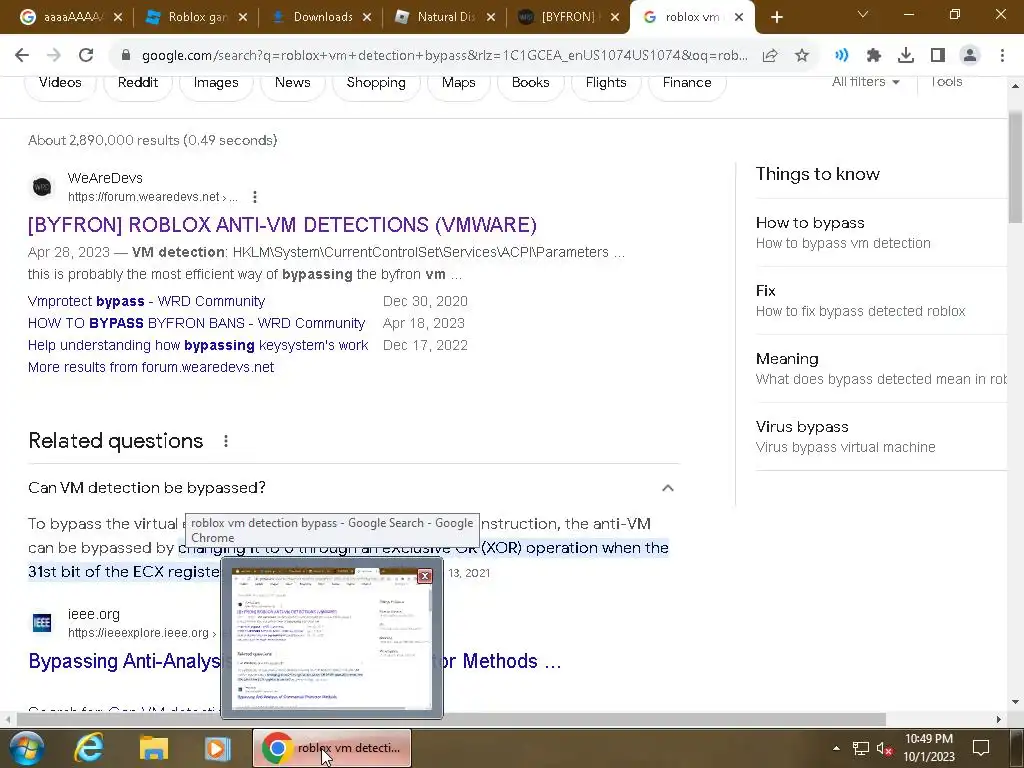Screen dimensions: 1024x768
Task: Open the Chrome profile avatar
Action: point(970,56)
